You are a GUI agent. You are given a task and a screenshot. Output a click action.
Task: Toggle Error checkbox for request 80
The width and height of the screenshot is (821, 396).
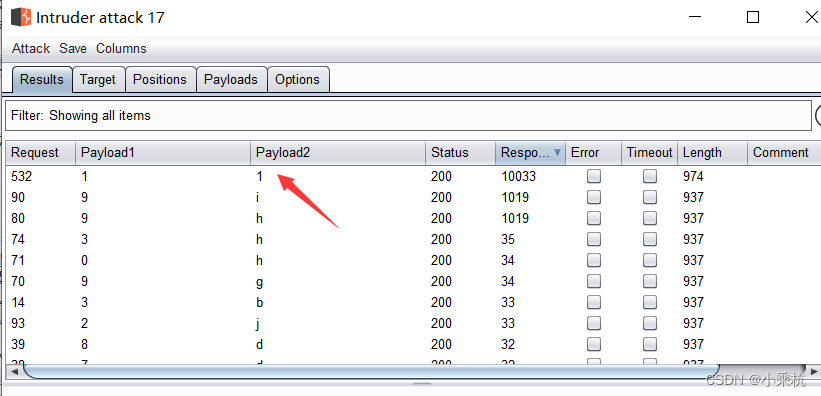click(x=594, y=218)
